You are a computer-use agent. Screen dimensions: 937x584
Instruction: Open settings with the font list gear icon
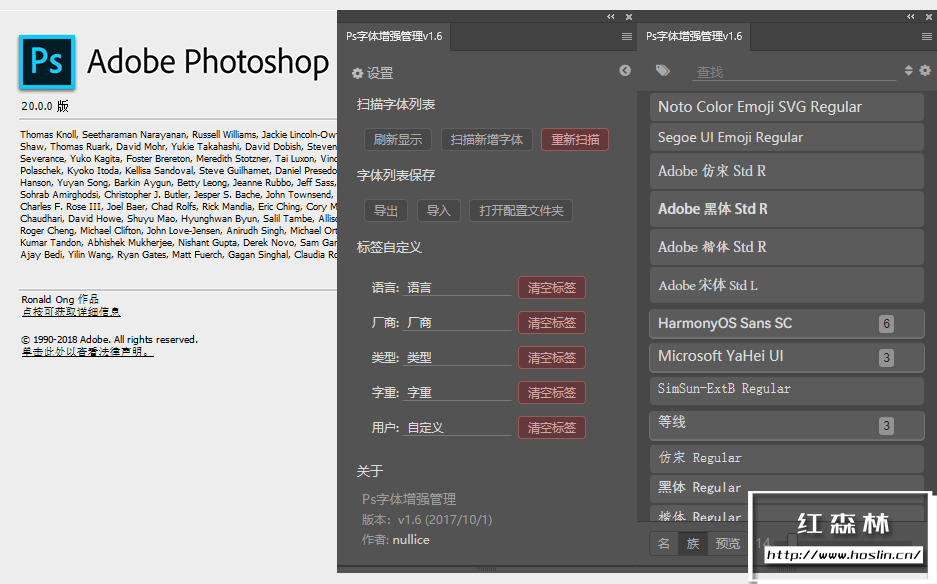coord(925,71)
